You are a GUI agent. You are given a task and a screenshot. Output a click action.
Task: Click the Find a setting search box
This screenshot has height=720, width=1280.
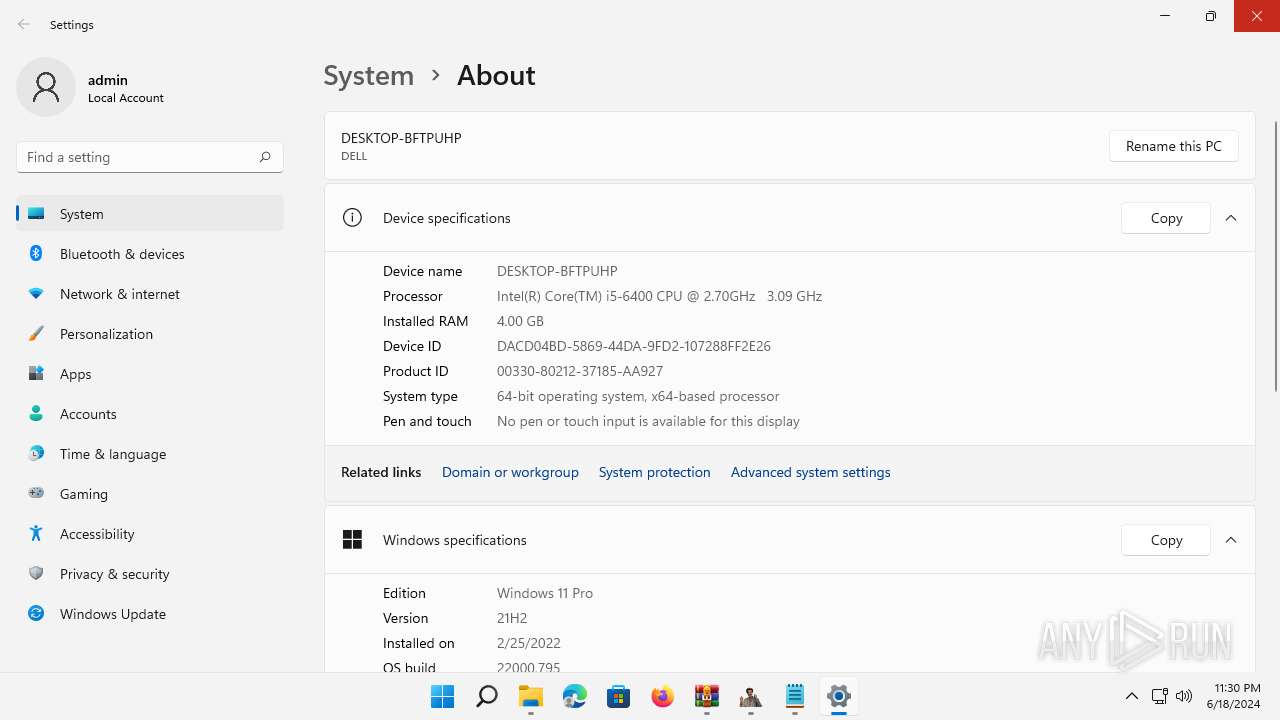150,157
